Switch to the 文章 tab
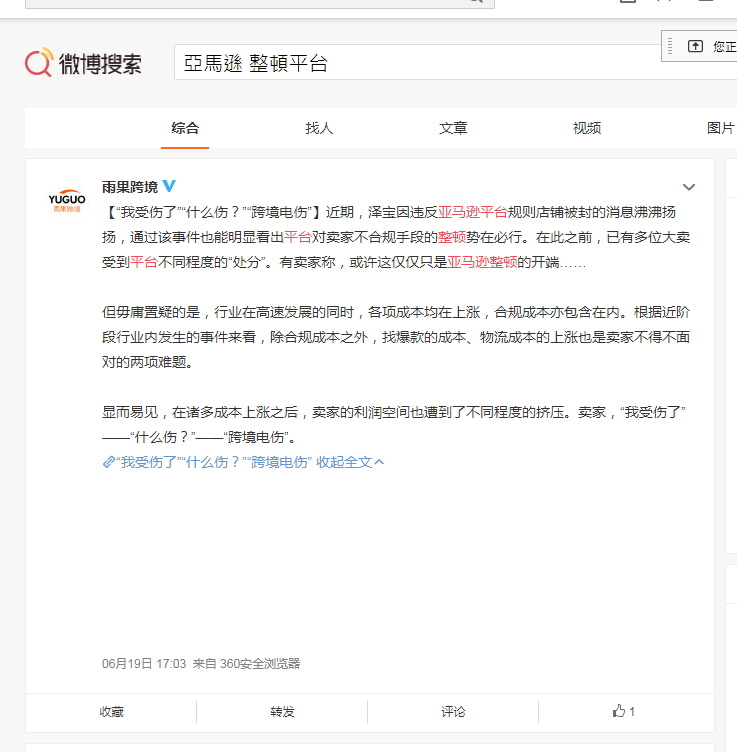This screenshot has height=752, width=737. 453,128
